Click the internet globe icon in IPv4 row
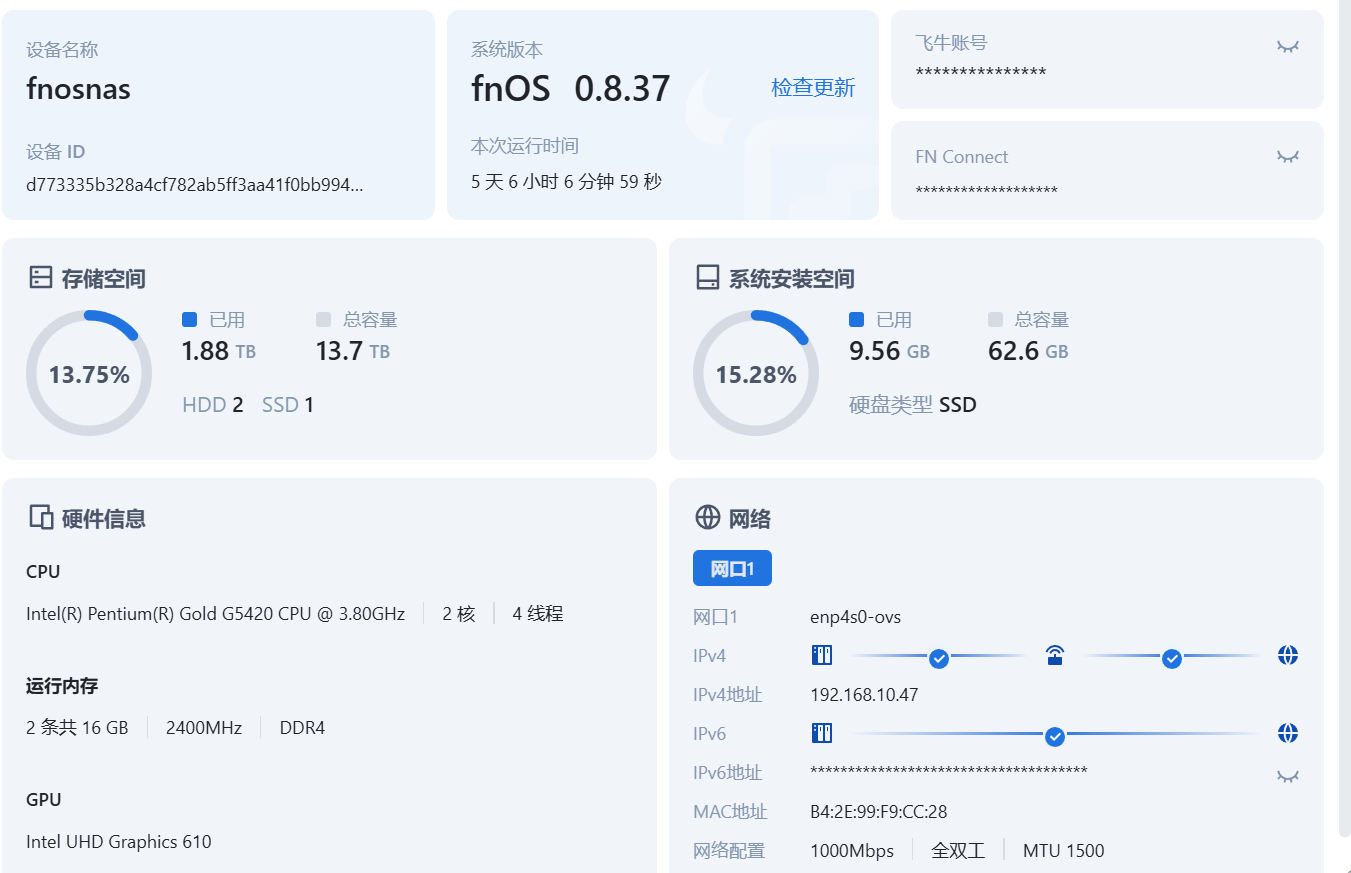The height and width of the screenshot is (873, 1351). [1288, 656]
